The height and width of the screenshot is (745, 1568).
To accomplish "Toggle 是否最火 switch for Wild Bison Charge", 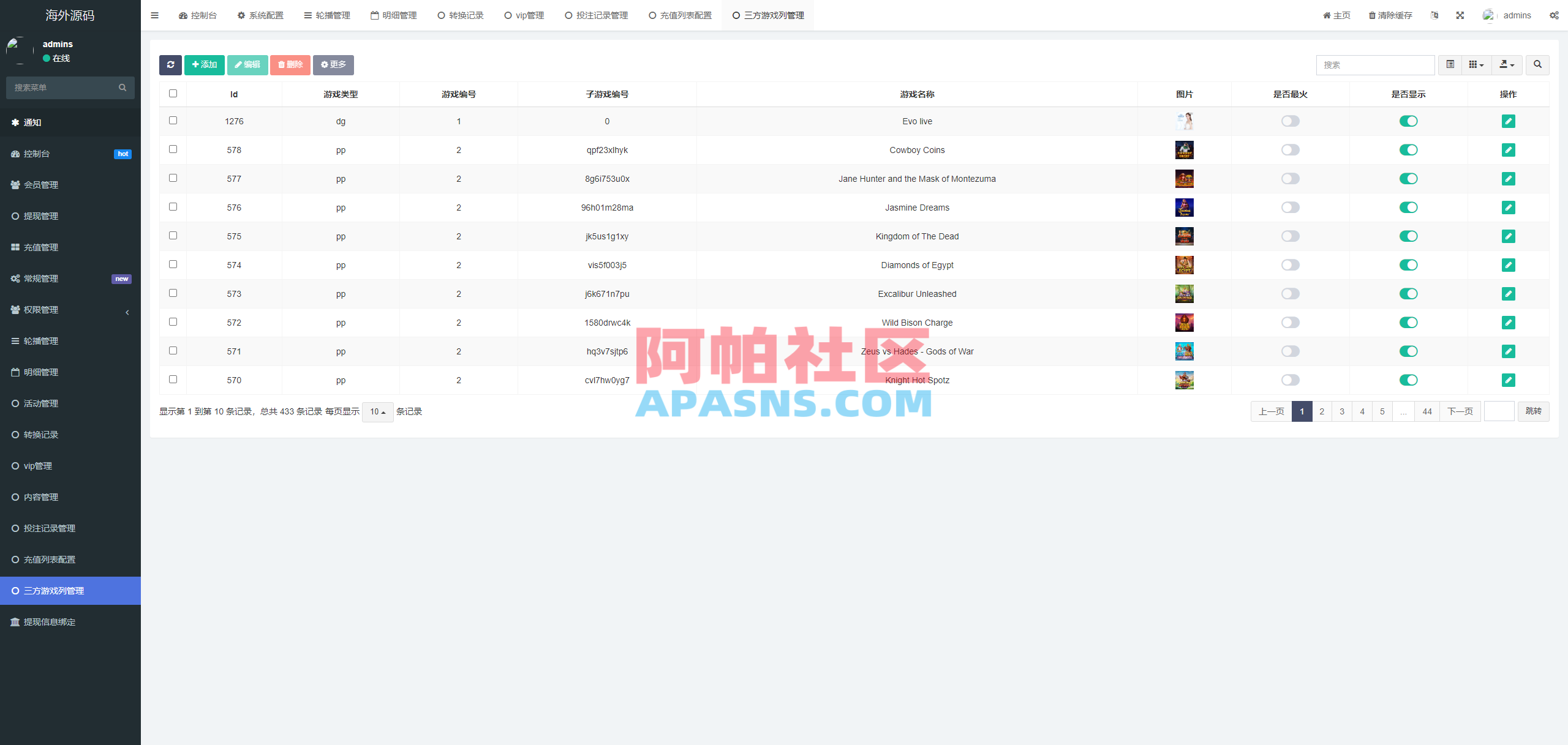I will (x=1290, y=323).
